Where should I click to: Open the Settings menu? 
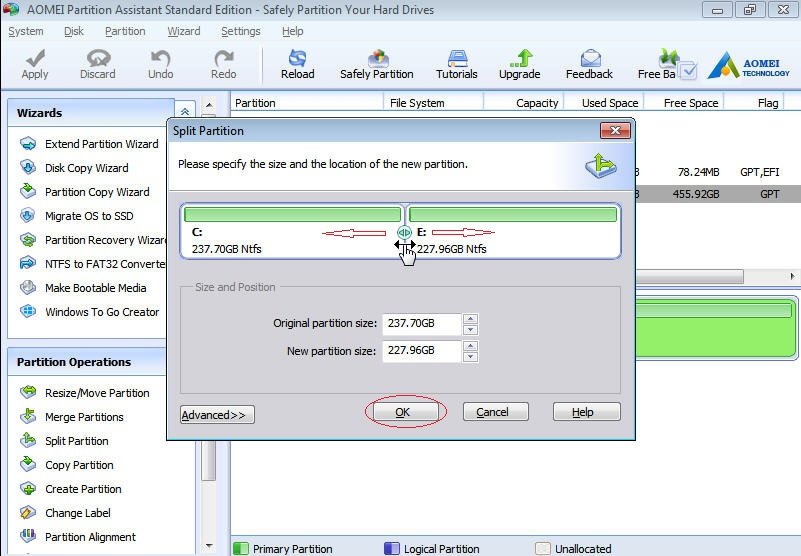click(241, 32)
